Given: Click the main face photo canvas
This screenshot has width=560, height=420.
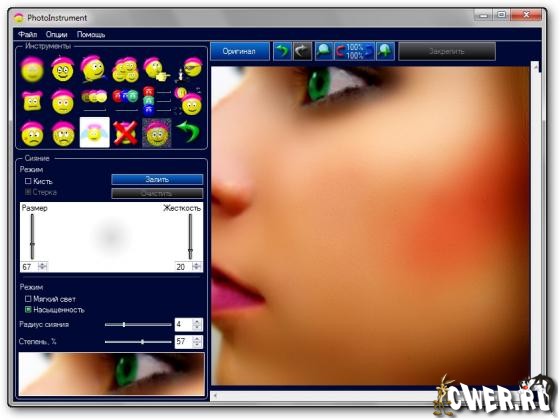Looking at the screenshot, I should point(370,226).
